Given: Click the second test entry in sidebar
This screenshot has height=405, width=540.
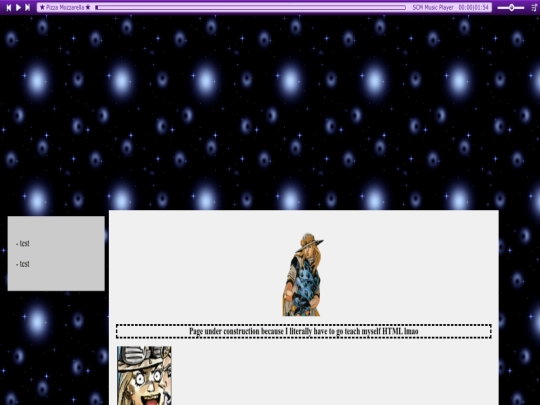Looking at the screenshot, I should pos(23,264).
